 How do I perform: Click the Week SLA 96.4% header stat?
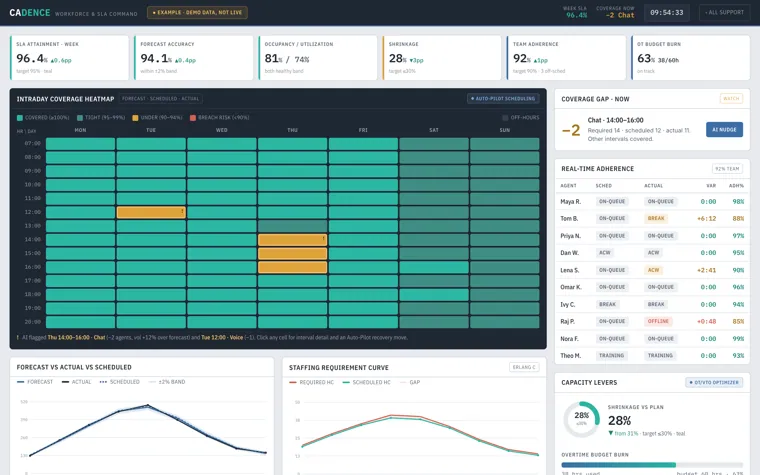576,12
